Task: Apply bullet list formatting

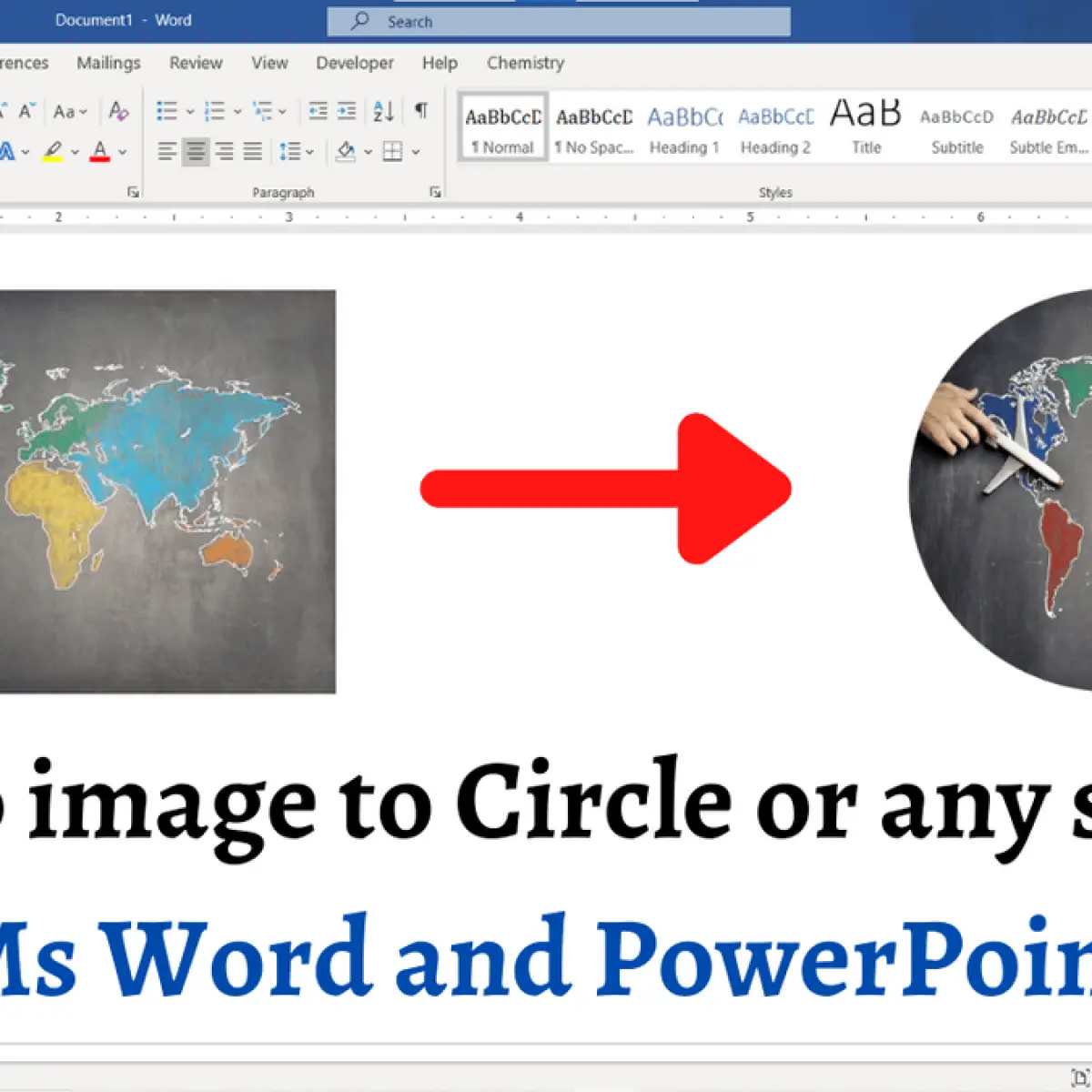Action: point(167,111)
